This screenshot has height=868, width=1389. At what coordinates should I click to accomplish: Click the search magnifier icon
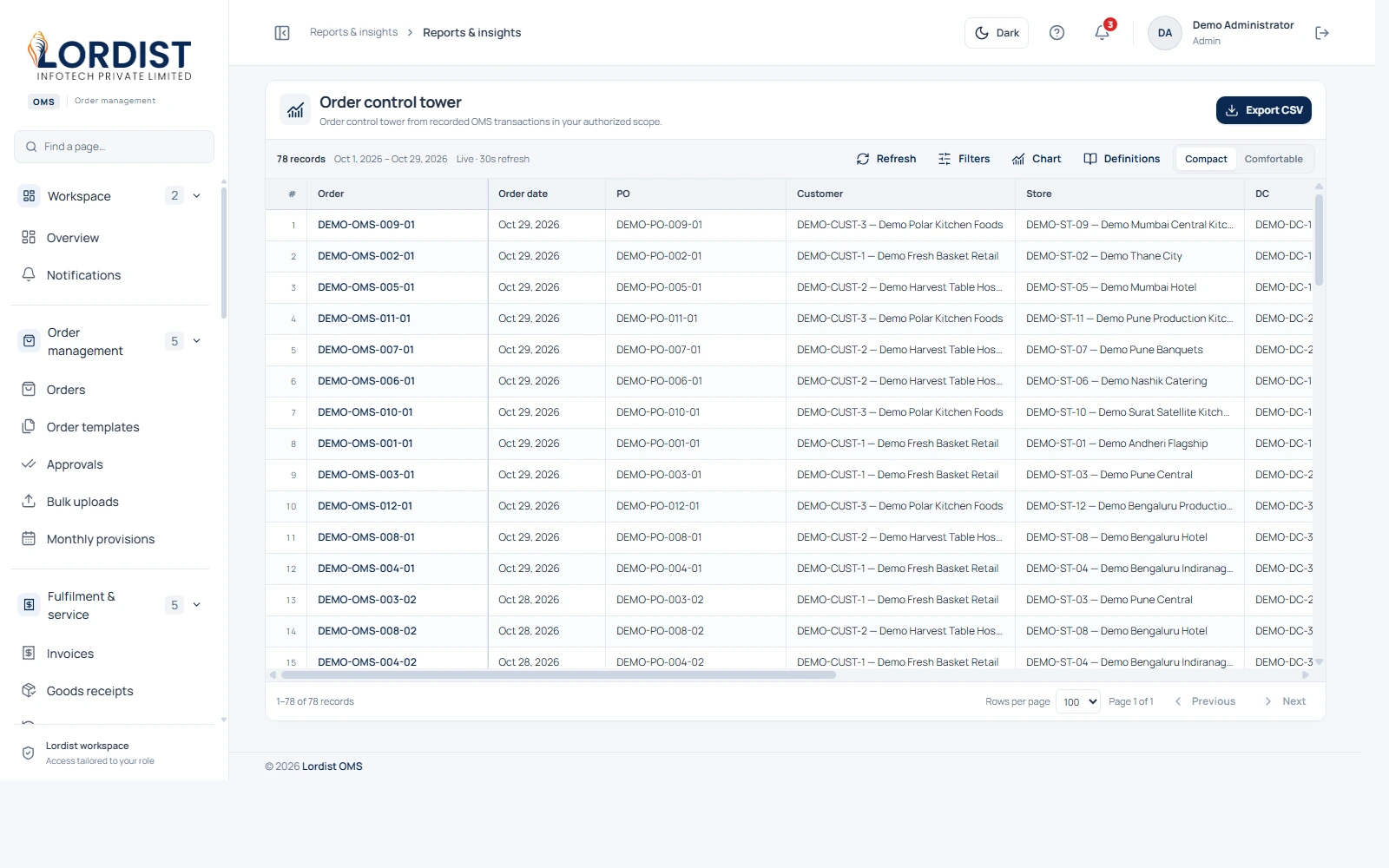[x=32, y=147]
